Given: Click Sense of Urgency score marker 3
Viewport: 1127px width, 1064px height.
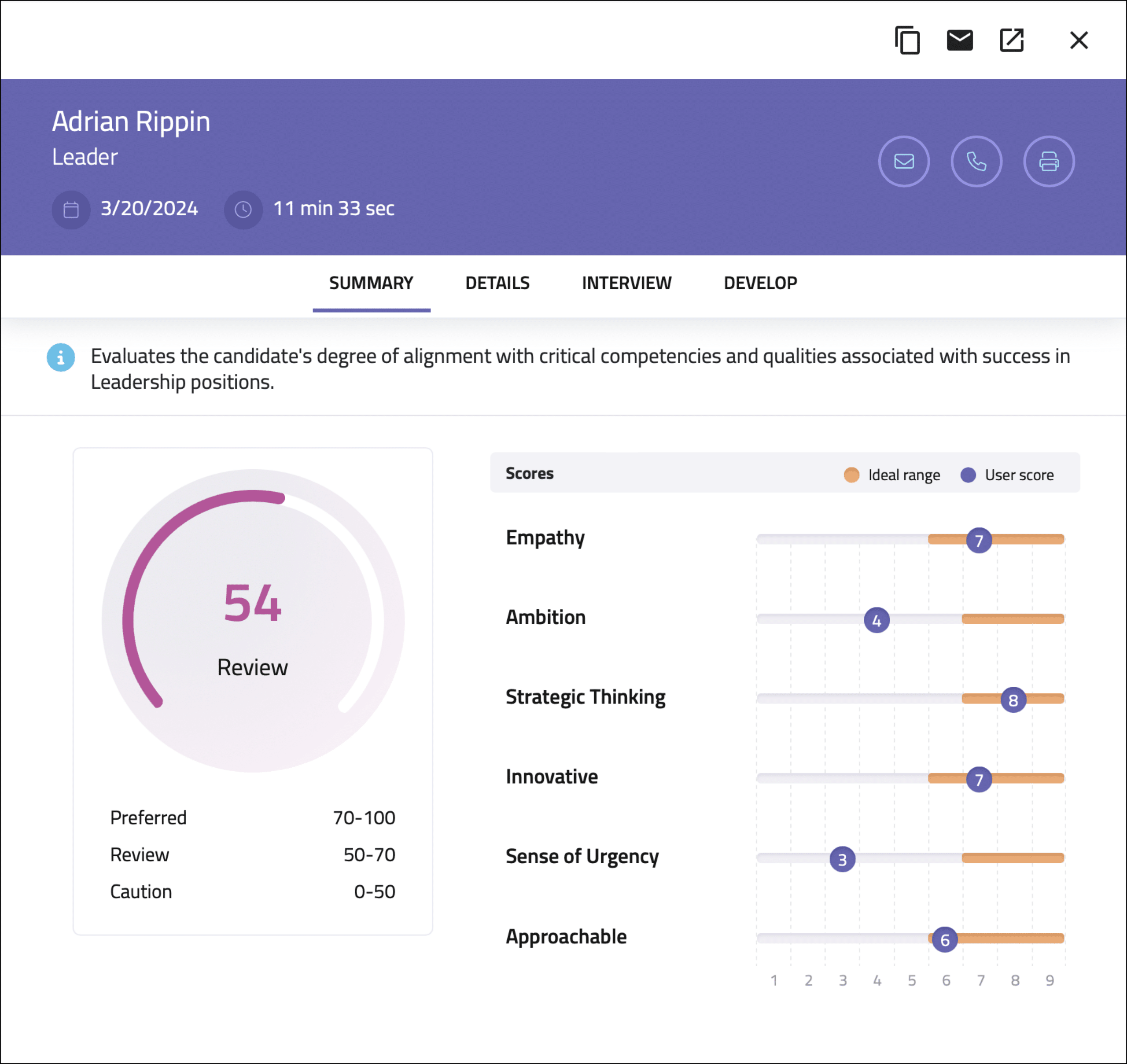Looking at the screenshot, I should (842, 859).
